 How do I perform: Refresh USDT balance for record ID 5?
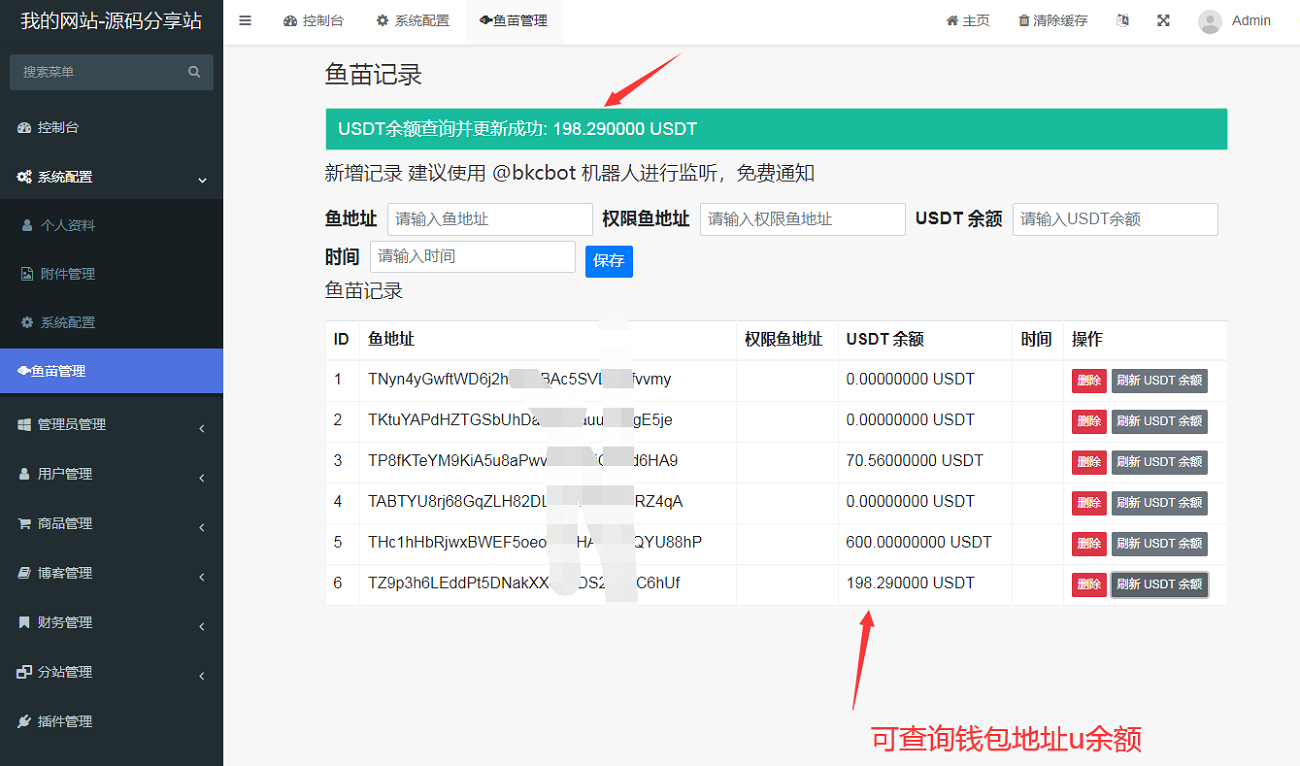(1159, 544)
